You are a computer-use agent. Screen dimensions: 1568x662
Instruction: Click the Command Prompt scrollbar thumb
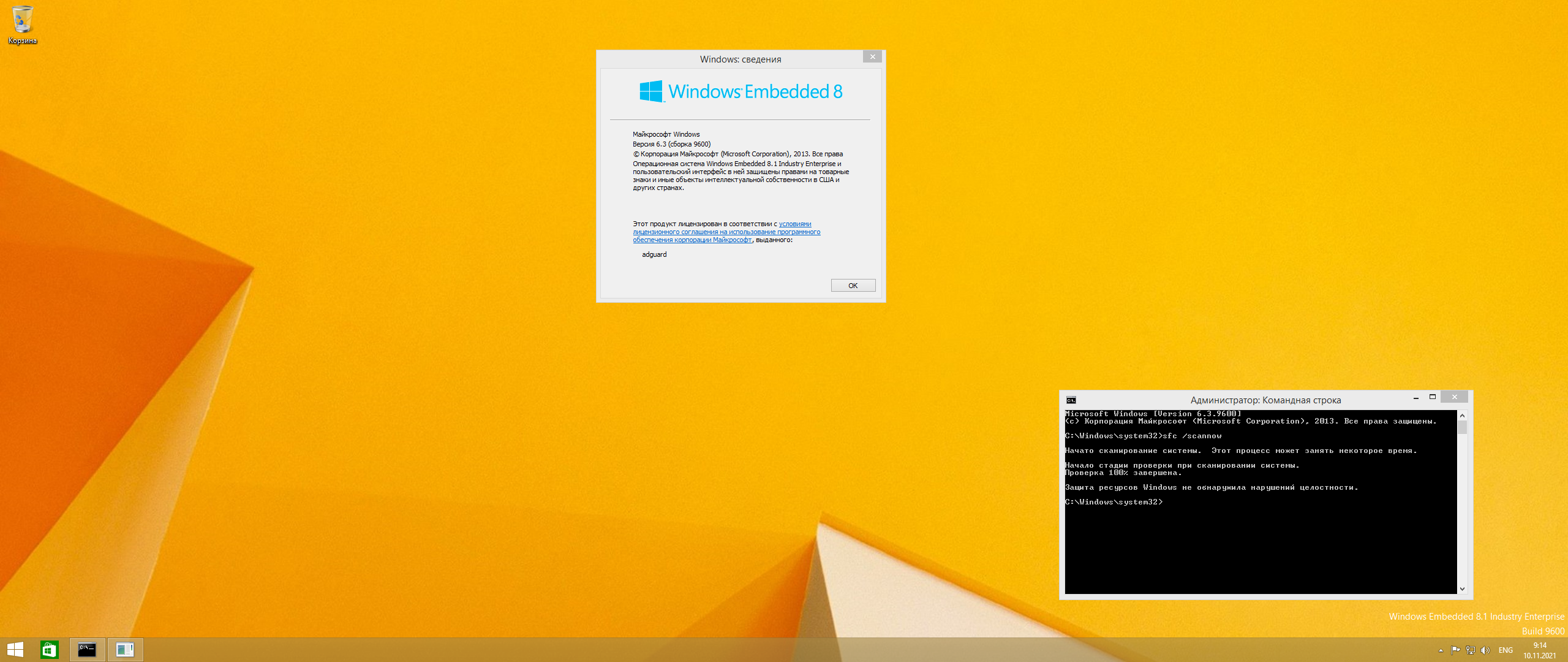[x=1463, y=427]
